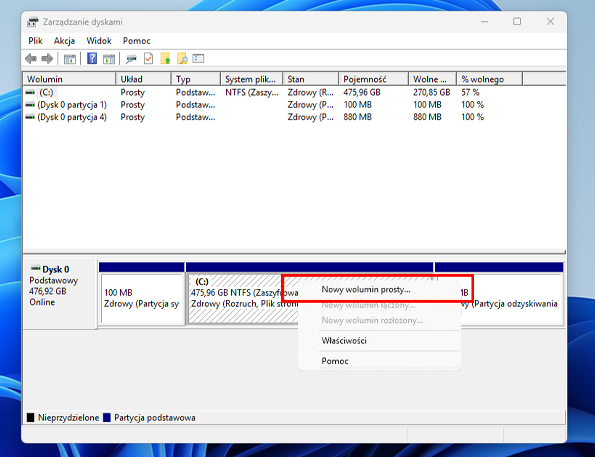Open the Widok menu
Viewport: 595px width, 457px height.
(99, 41)
